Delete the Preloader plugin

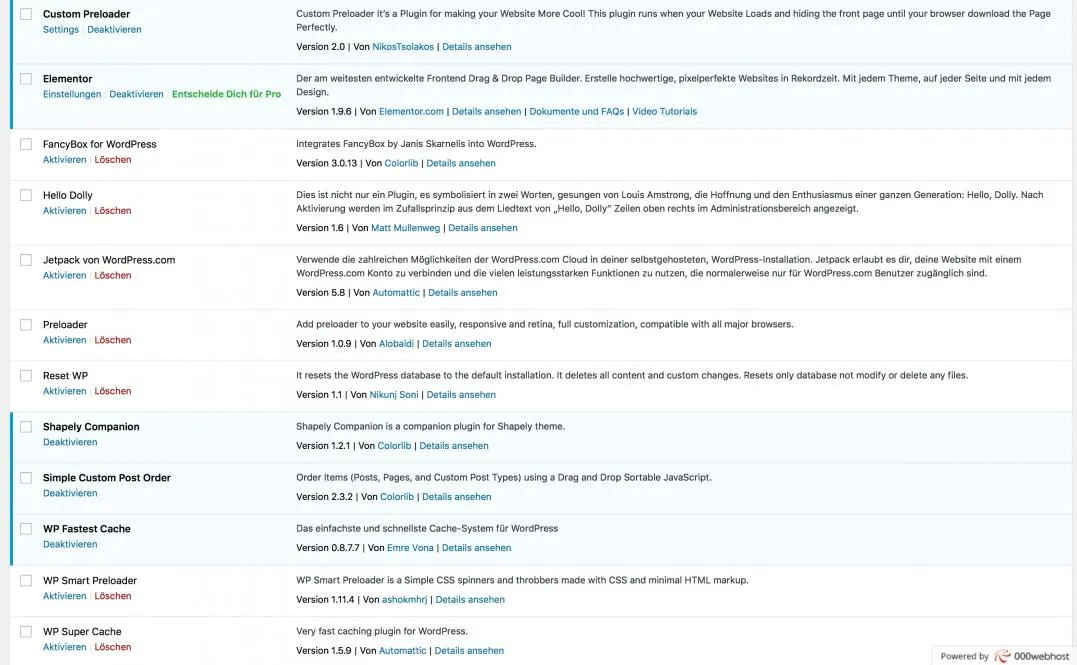click(x=113, y=340)
